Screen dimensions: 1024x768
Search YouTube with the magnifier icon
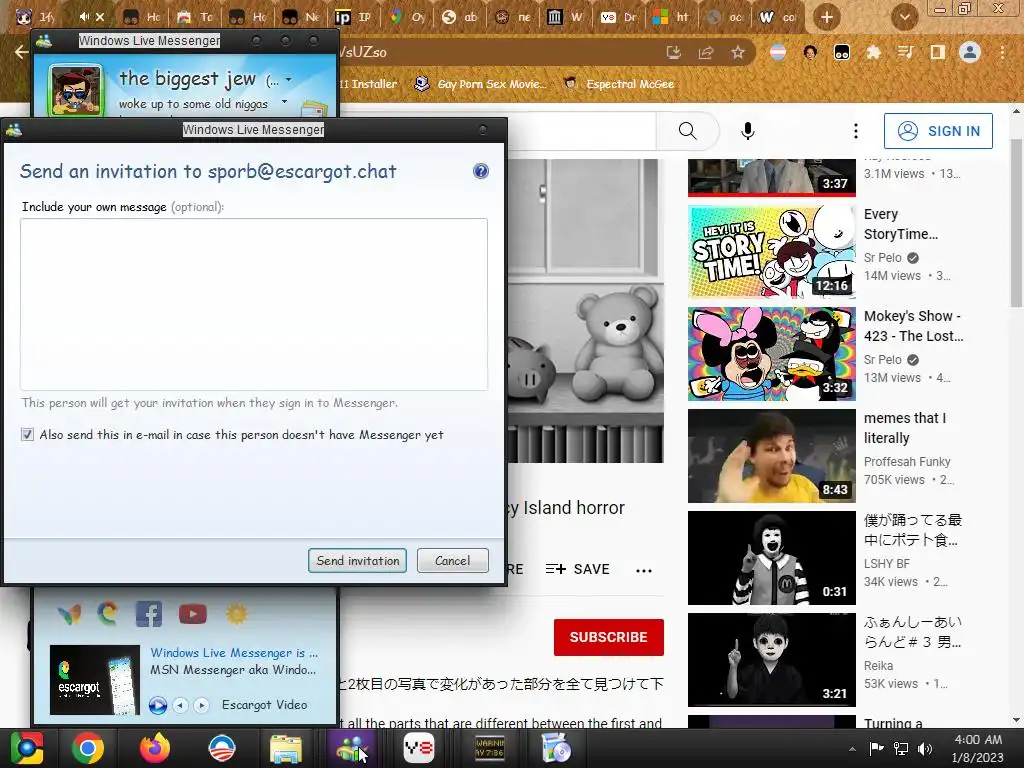tap(687, 131)
